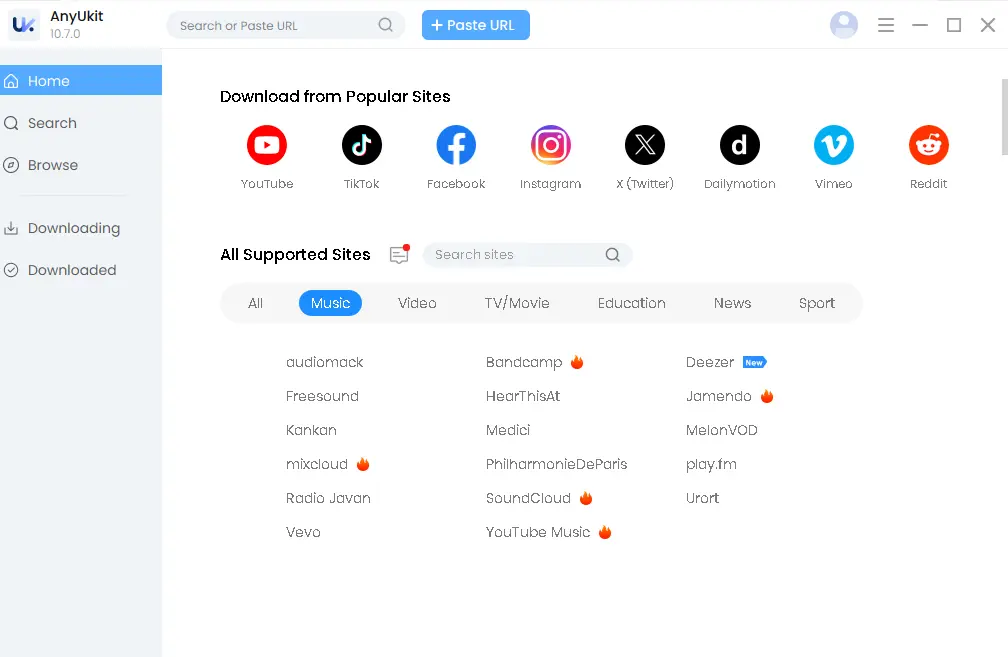Open the user account avatar
Screen dimensions: 1008x657
(844, 25)
